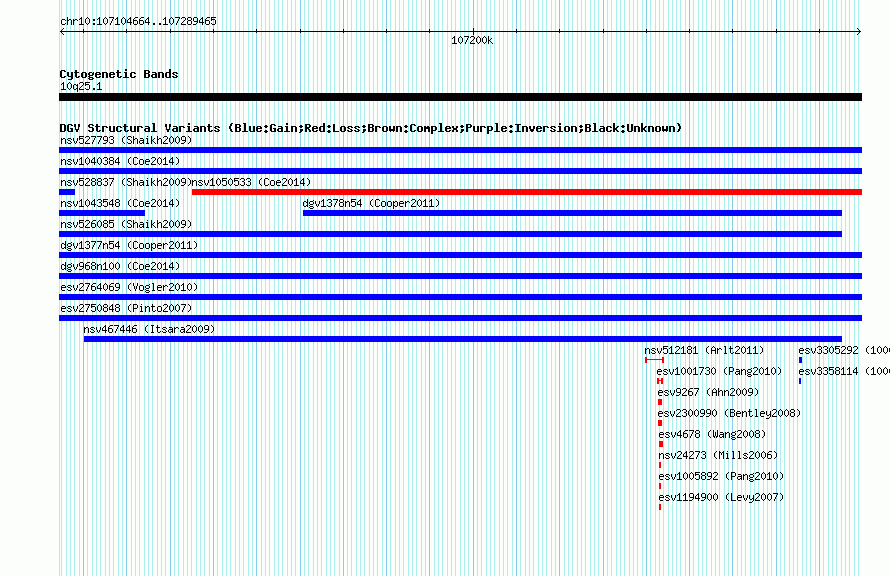The height and width of the screenshot is (576, 890).
Task: Open nsv526085 (Shaikh2009) label
Action: [x=126, y=224]
